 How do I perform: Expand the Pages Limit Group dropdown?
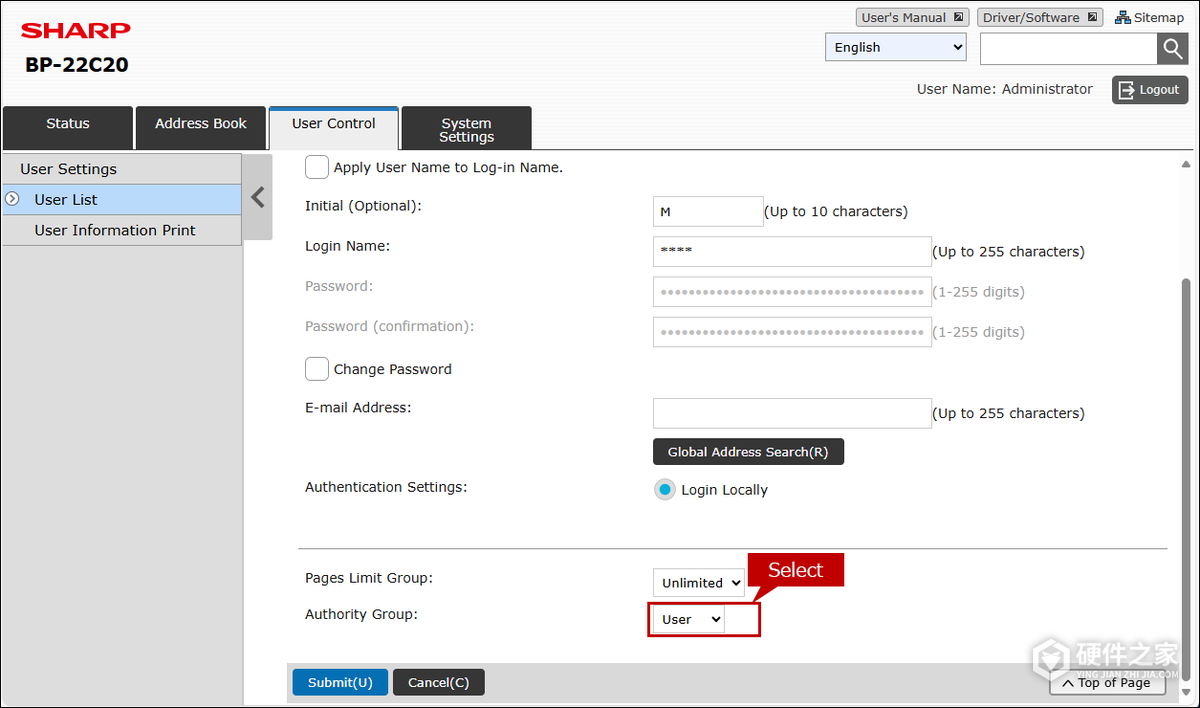(x=699, y=582)
